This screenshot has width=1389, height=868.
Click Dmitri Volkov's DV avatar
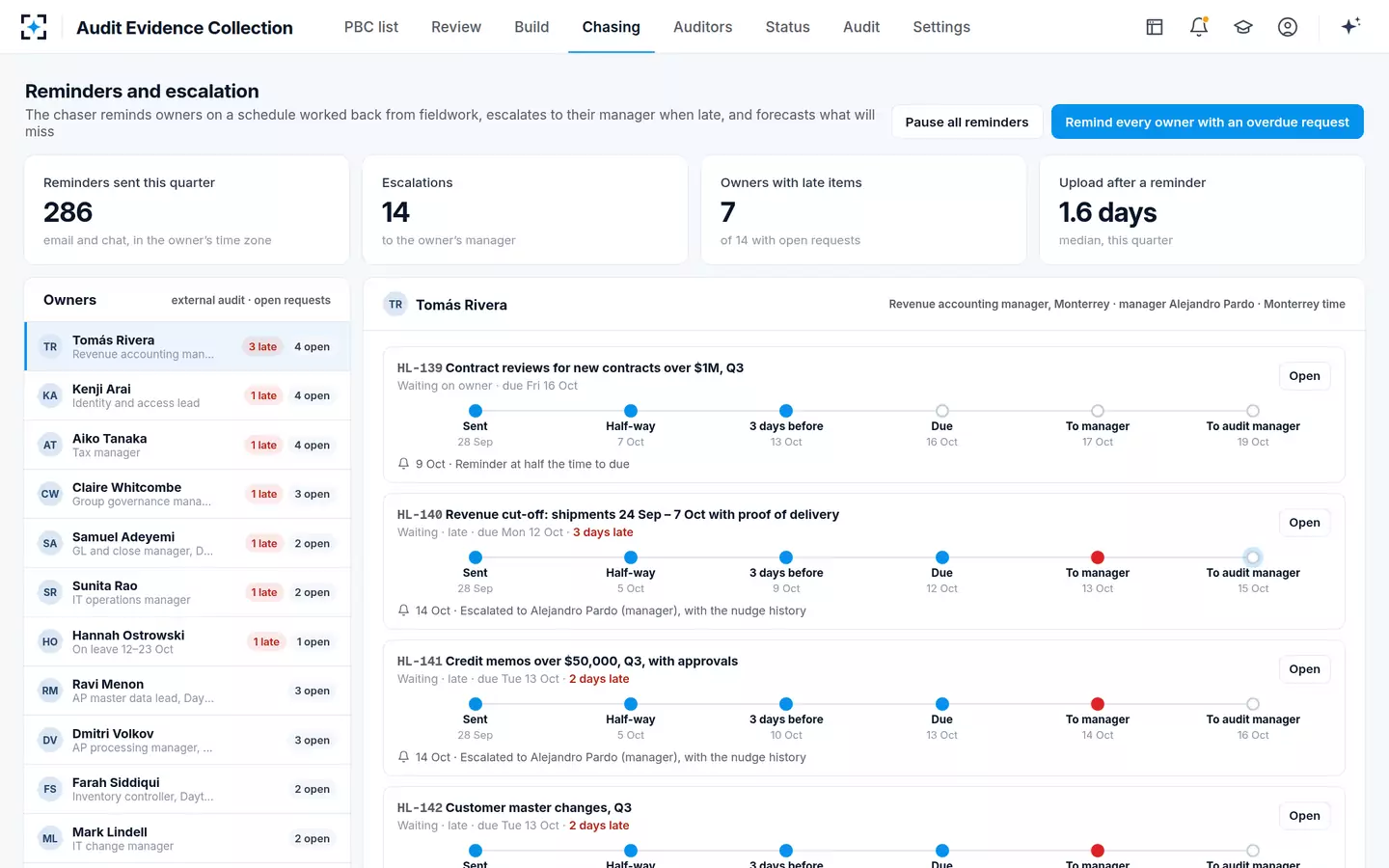(x=50, y=740)
